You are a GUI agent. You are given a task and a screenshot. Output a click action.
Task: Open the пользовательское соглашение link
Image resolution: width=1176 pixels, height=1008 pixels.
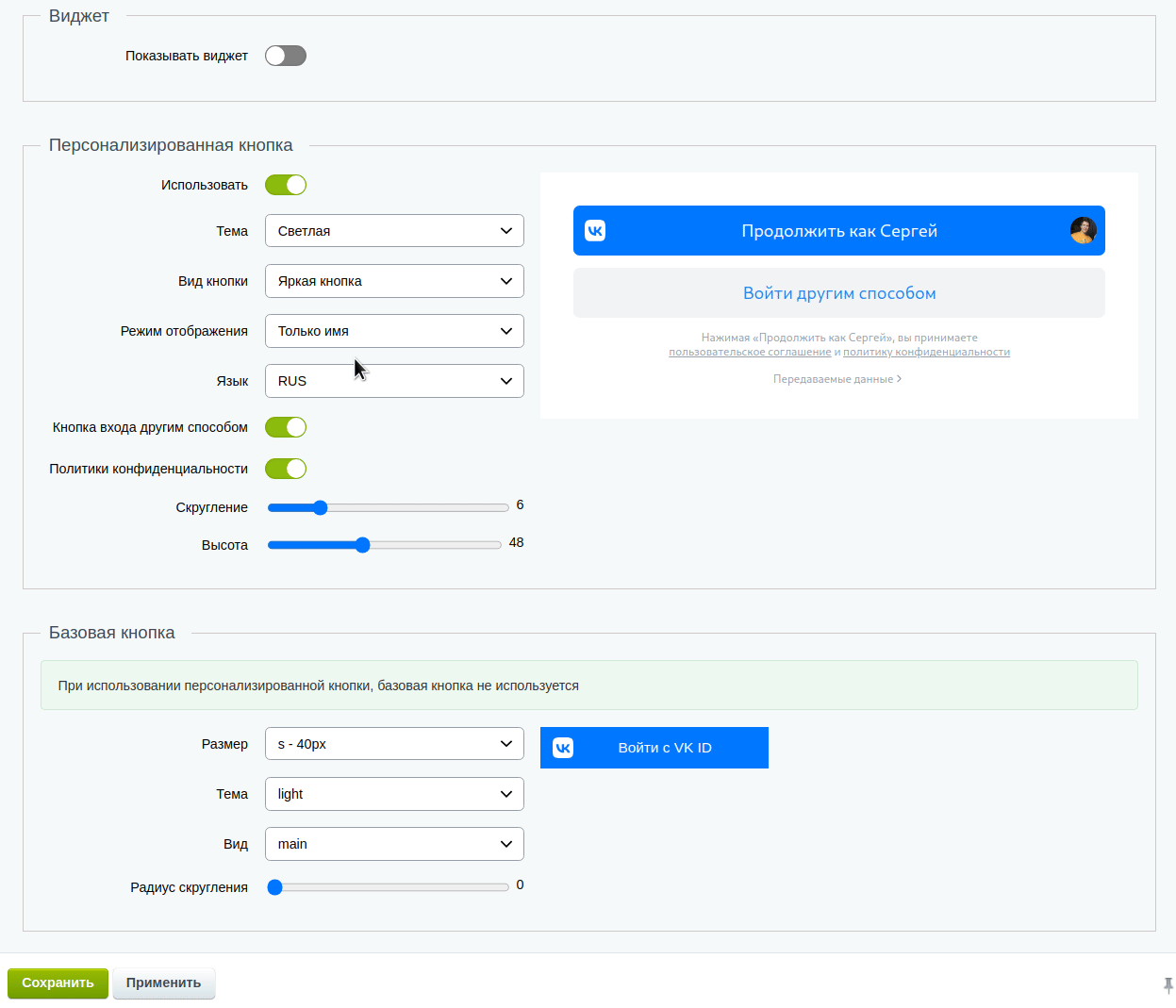[x=750, y=351]
